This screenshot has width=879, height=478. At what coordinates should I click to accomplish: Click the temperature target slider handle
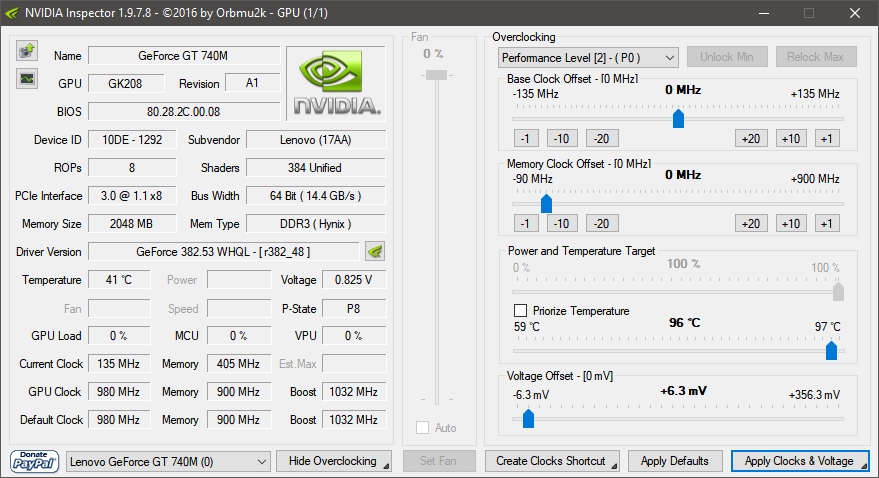[x=831, y=351]
